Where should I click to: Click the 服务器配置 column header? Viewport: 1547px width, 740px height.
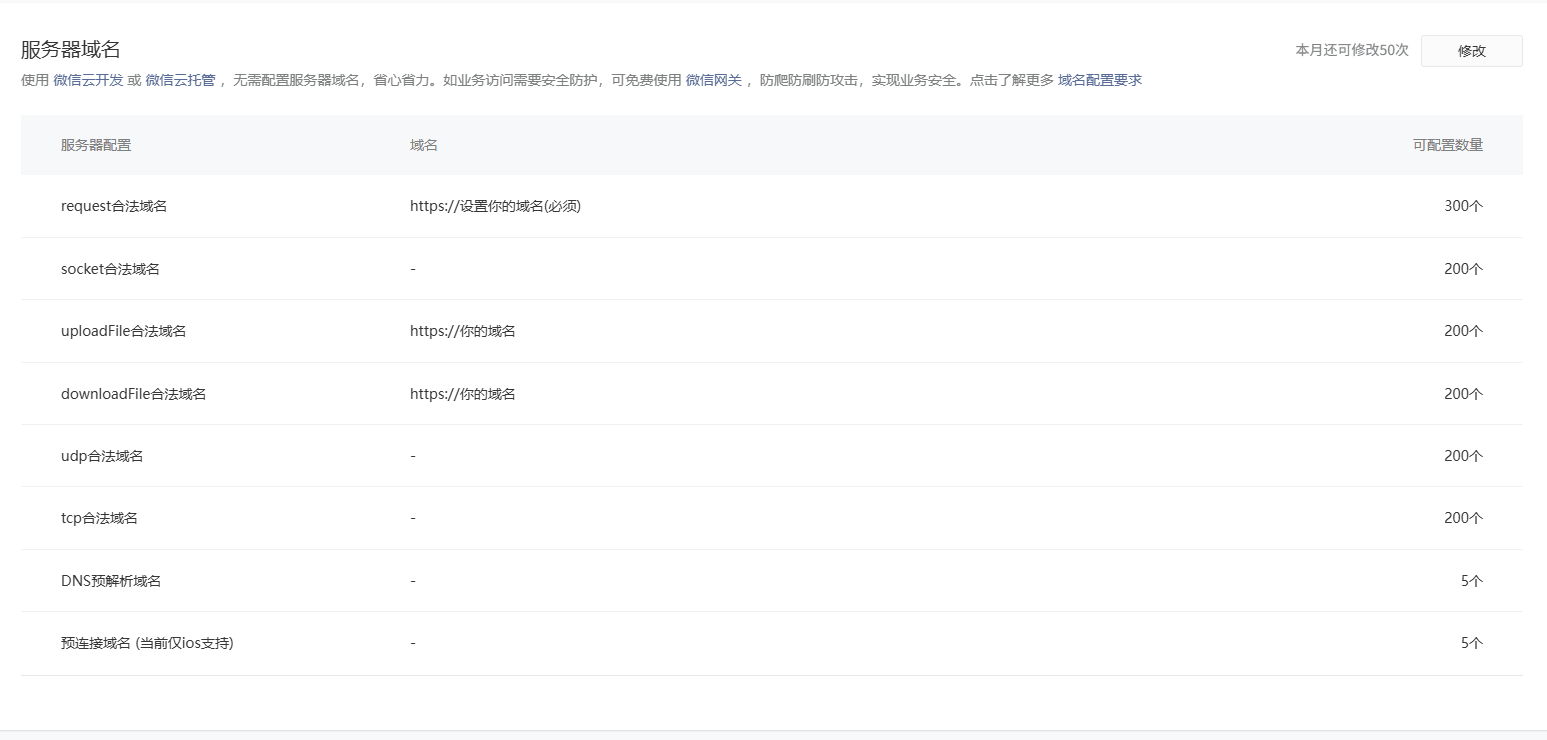[x=96, y=145]
